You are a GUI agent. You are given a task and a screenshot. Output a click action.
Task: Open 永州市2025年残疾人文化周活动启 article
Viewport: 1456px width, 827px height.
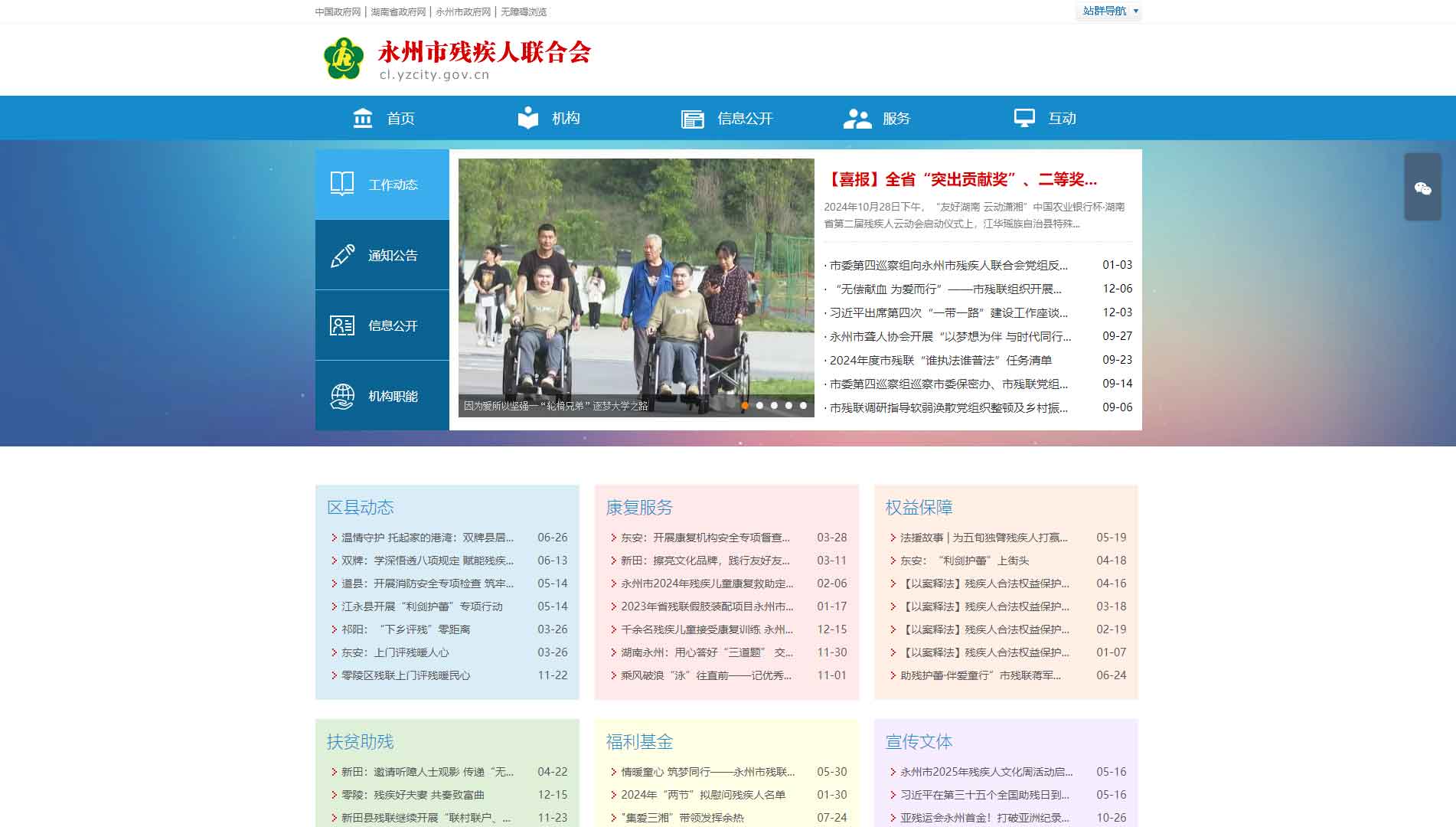tap(986, 772)
